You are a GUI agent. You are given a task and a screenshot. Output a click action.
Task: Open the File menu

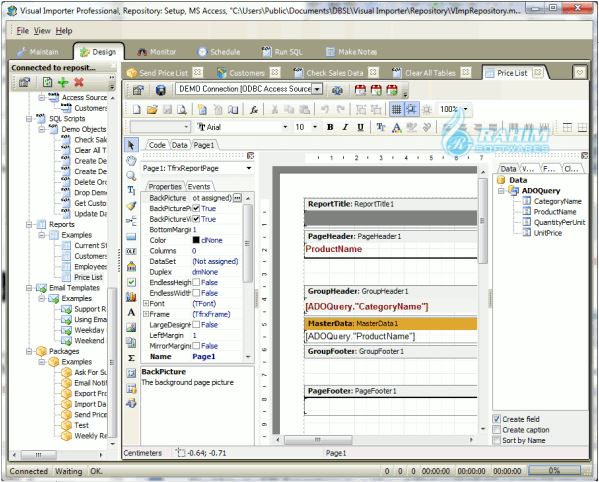coord(23,31)
